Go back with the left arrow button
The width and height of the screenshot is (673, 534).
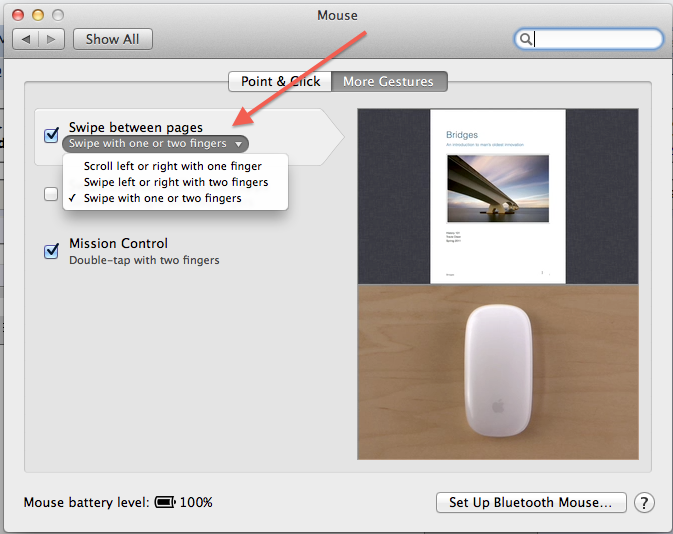[26, 39]
